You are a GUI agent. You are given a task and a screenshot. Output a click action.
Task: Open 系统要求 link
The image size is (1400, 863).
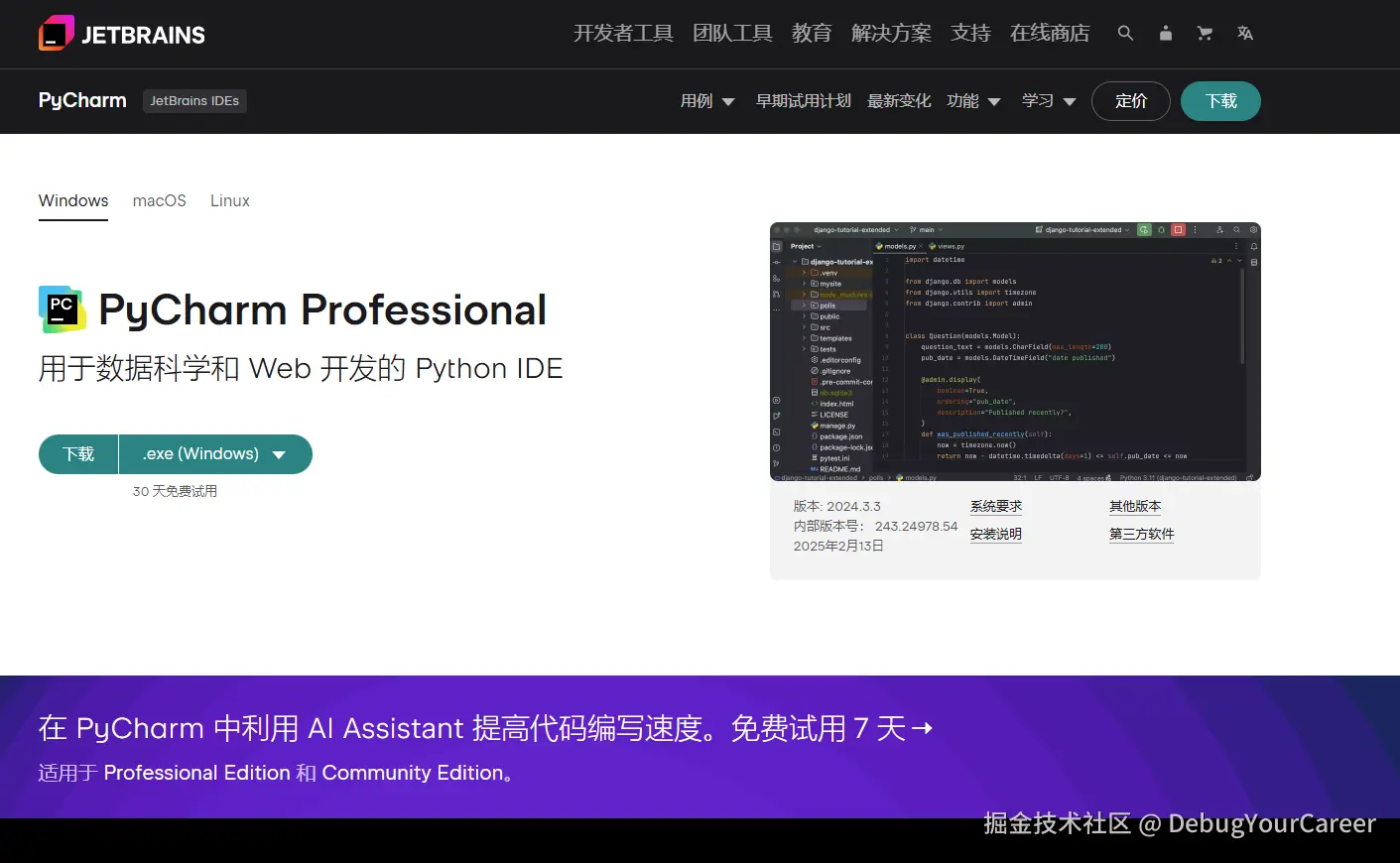(x=996, y=506)
